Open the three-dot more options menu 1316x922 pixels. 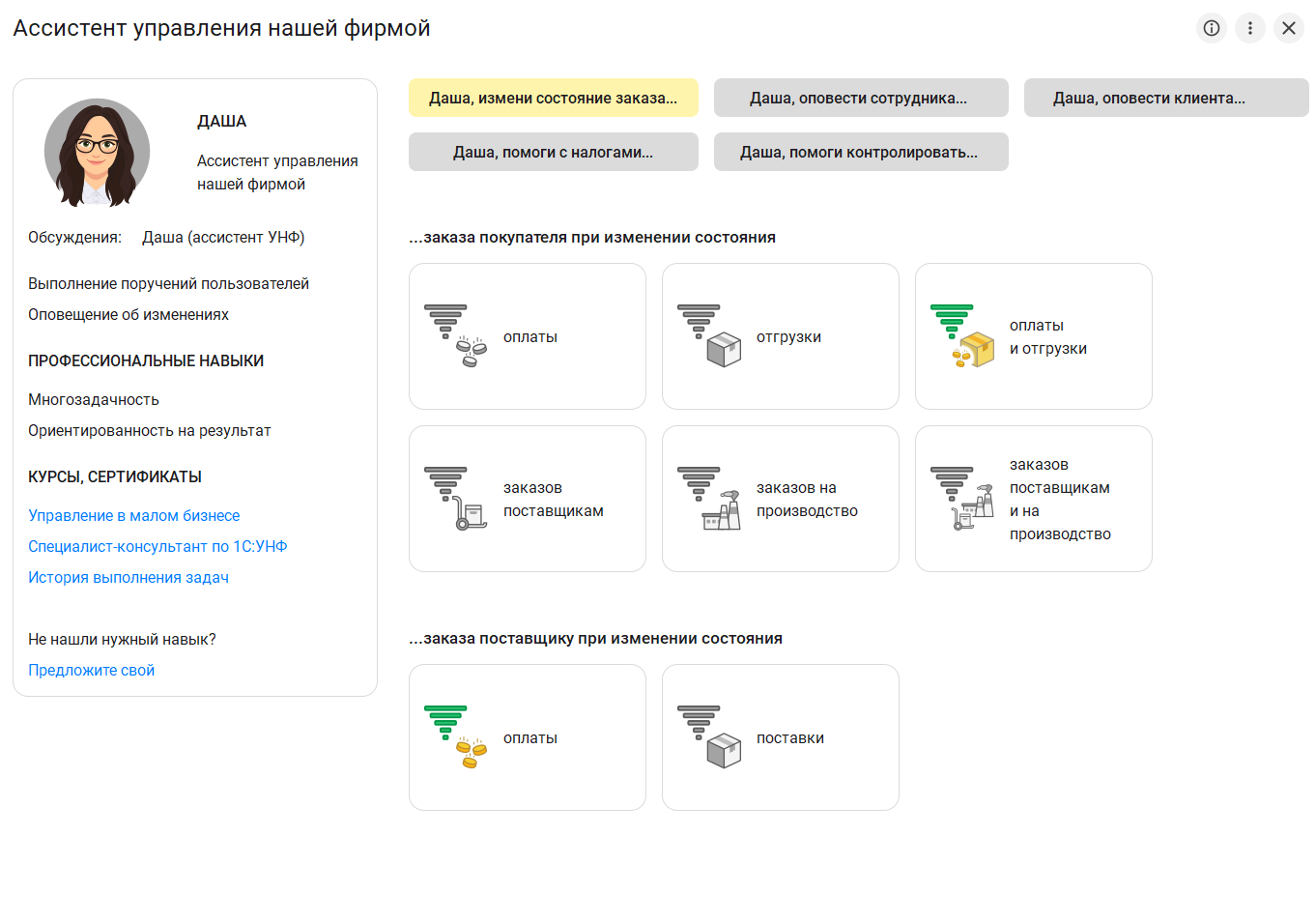[x=1249, y=28]
